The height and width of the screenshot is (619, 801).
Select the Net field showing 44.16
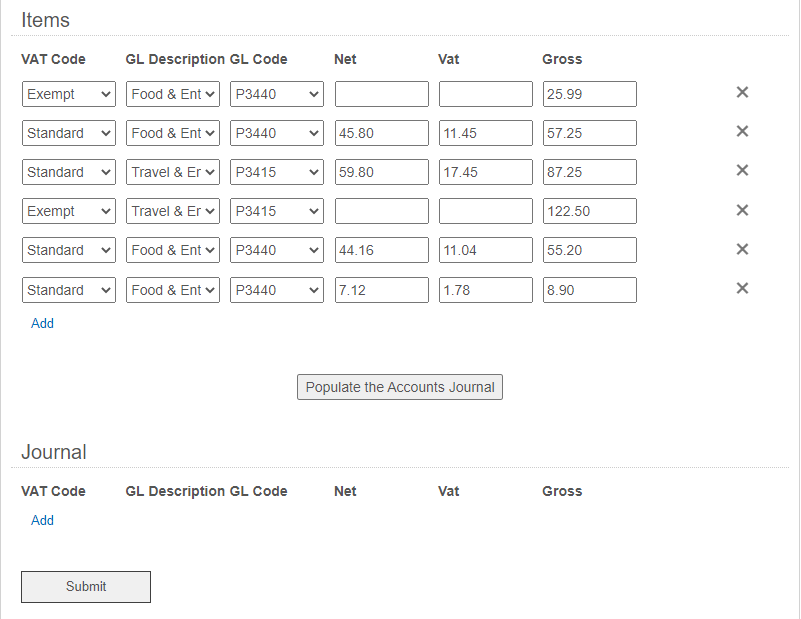click(x=381, y=251)
